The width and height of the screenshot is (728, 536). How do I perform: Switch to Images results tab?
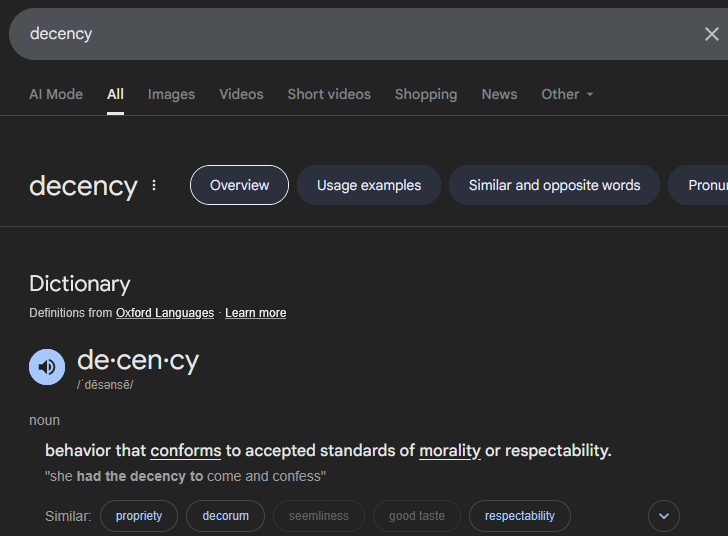point(171,94)
